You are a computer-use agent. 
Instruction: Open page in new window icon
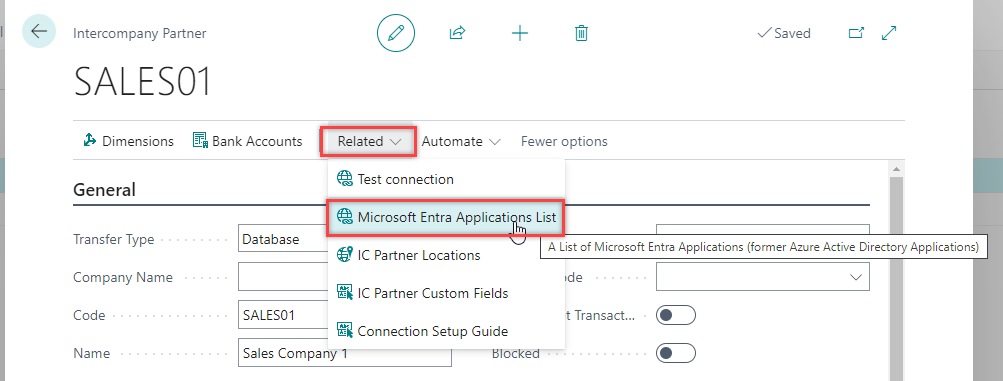[856, 33]
